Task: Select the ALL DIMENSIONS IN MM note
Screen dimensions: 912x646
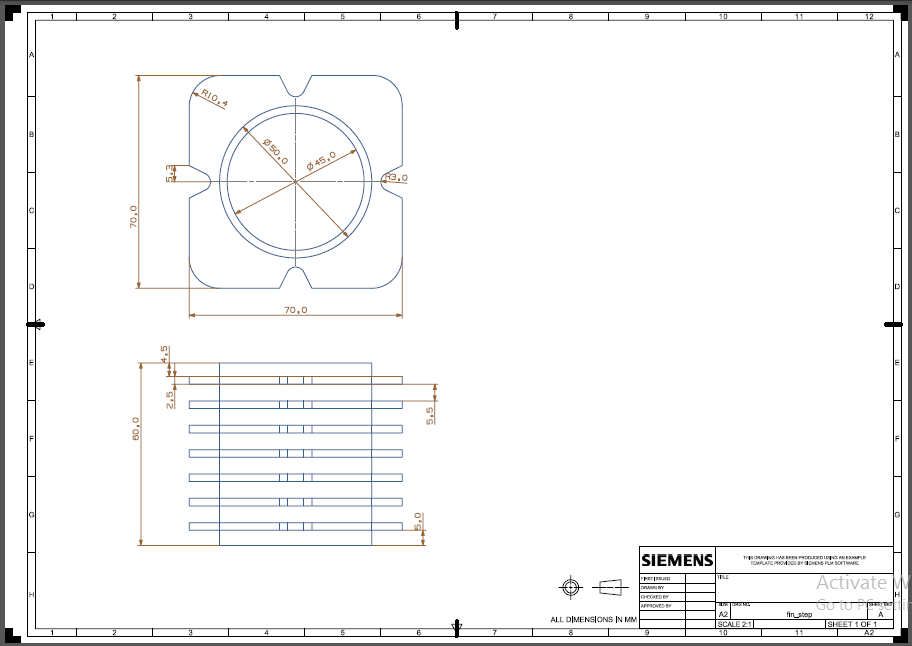Action: (x=593, y=620)
